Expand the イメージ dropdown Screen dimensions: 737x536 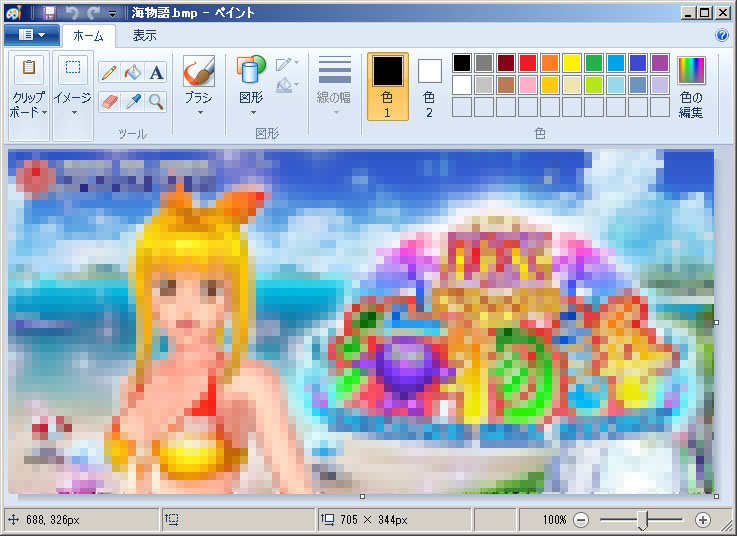pyautogui.click(x=74, y=113)
